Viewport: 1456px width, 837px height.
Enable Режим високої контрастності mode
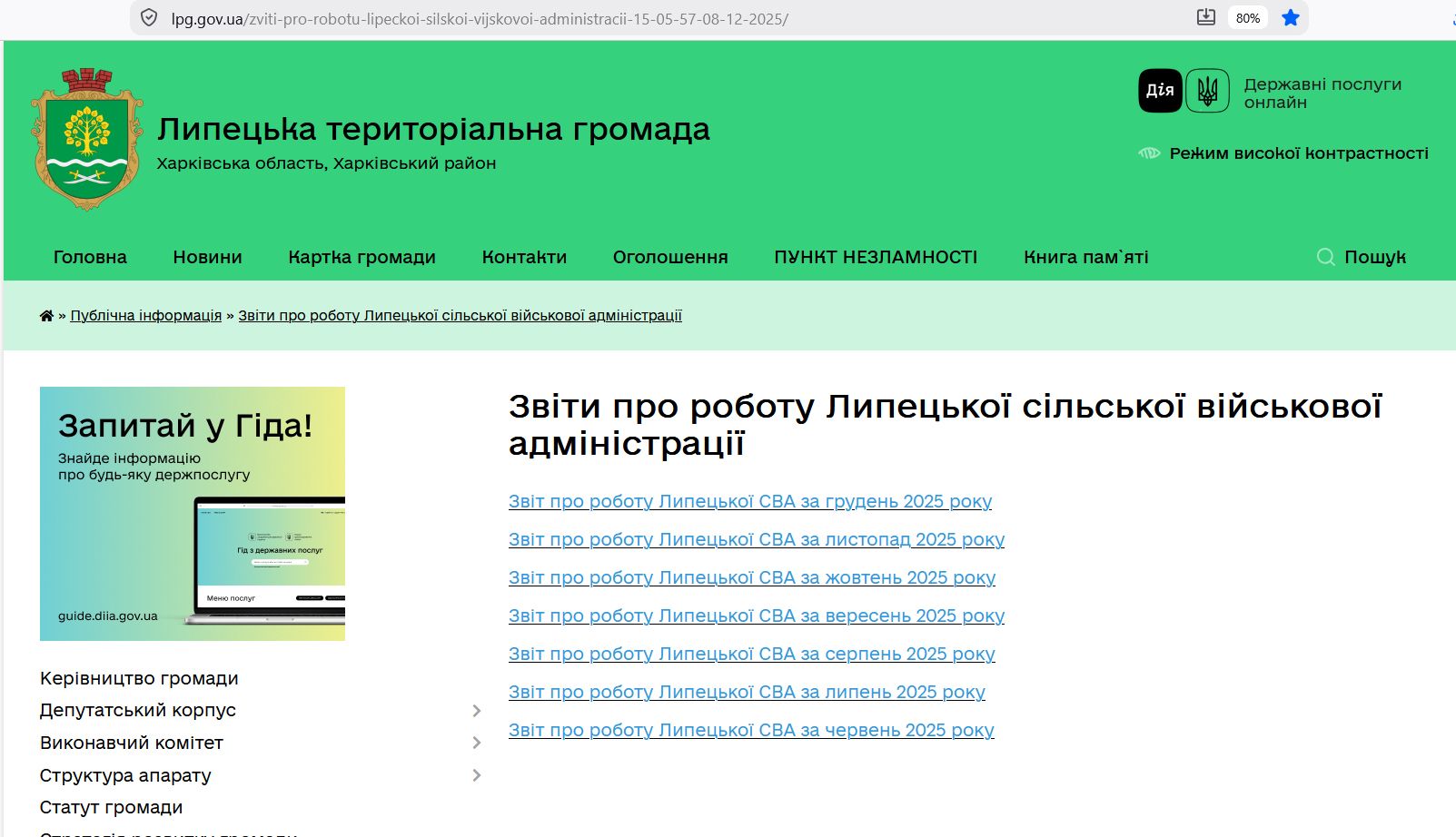(1298, 153)
